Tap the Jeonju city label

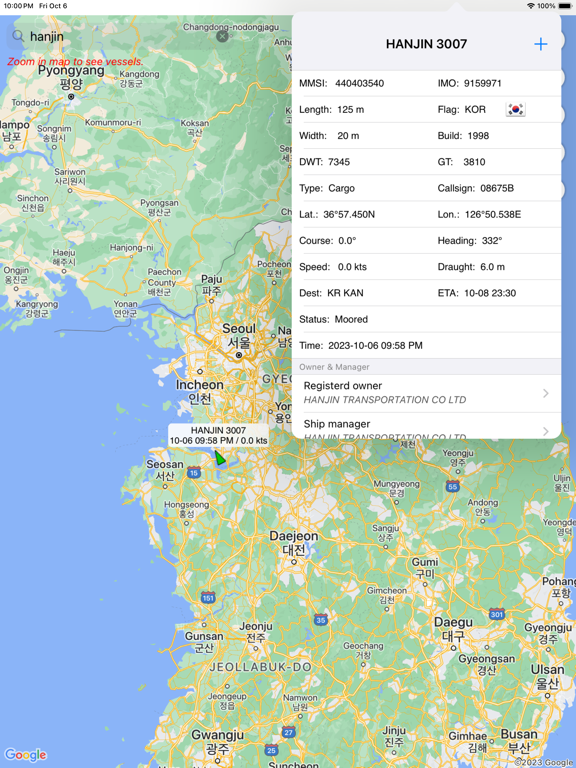[256, 632]
